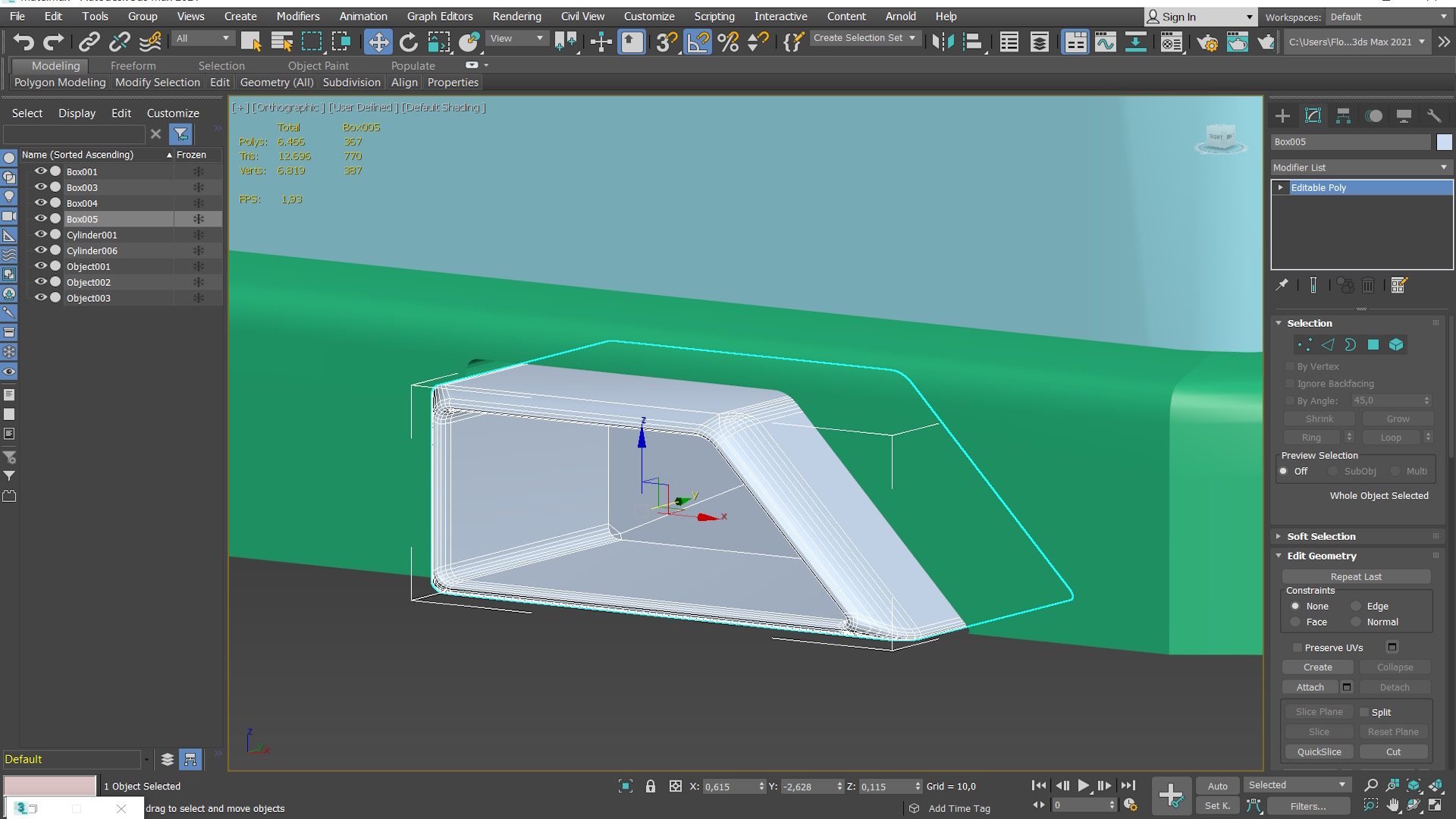Click the QuickSlice button

pos(1319,752)
